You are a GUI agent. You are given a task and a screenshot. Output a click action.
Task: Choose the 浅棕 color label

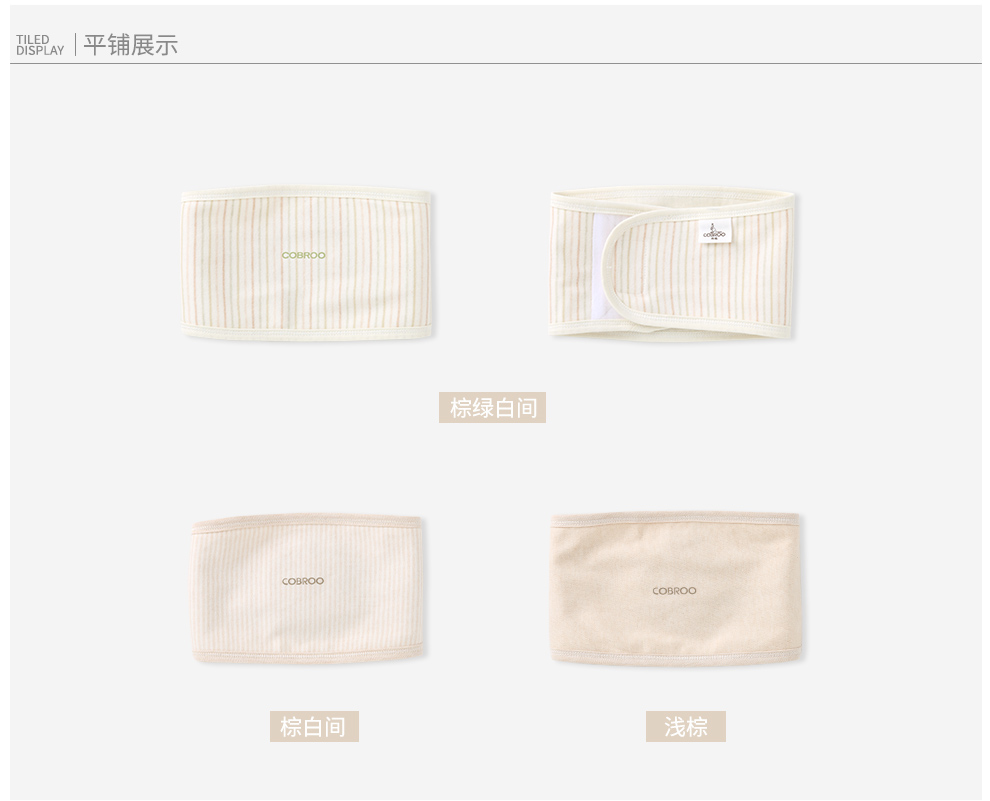tap(685, 727)
